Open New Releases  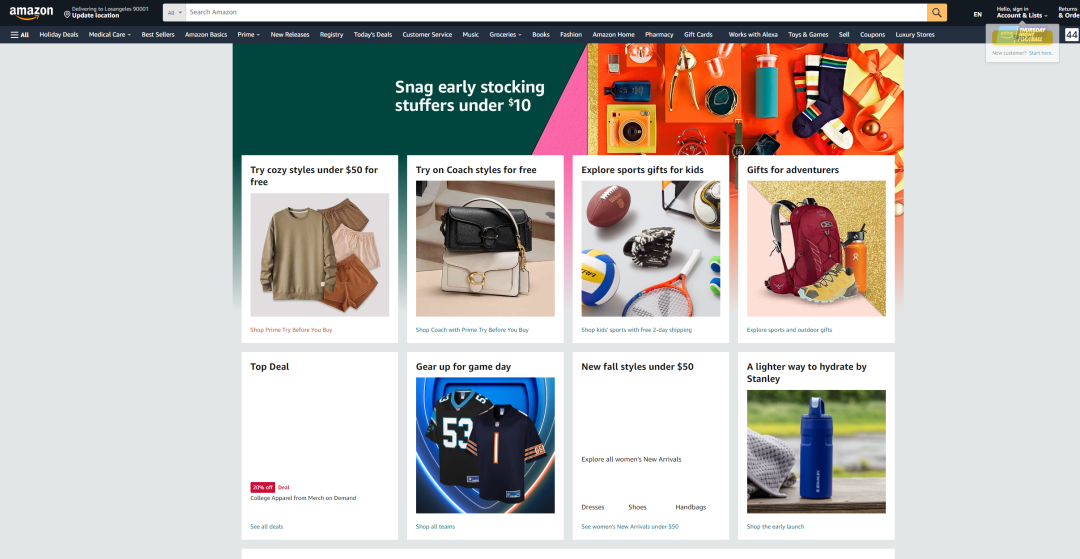290,34
